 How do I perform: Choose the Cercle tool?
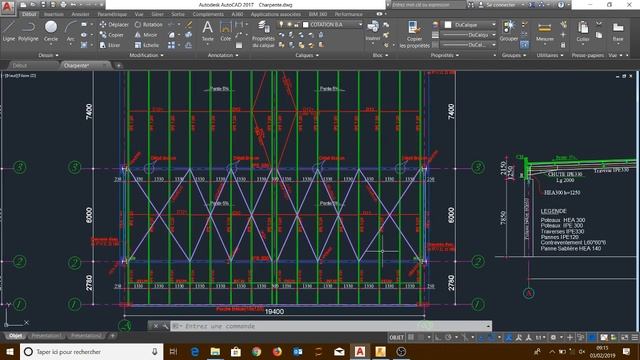(x=51, y=31)
